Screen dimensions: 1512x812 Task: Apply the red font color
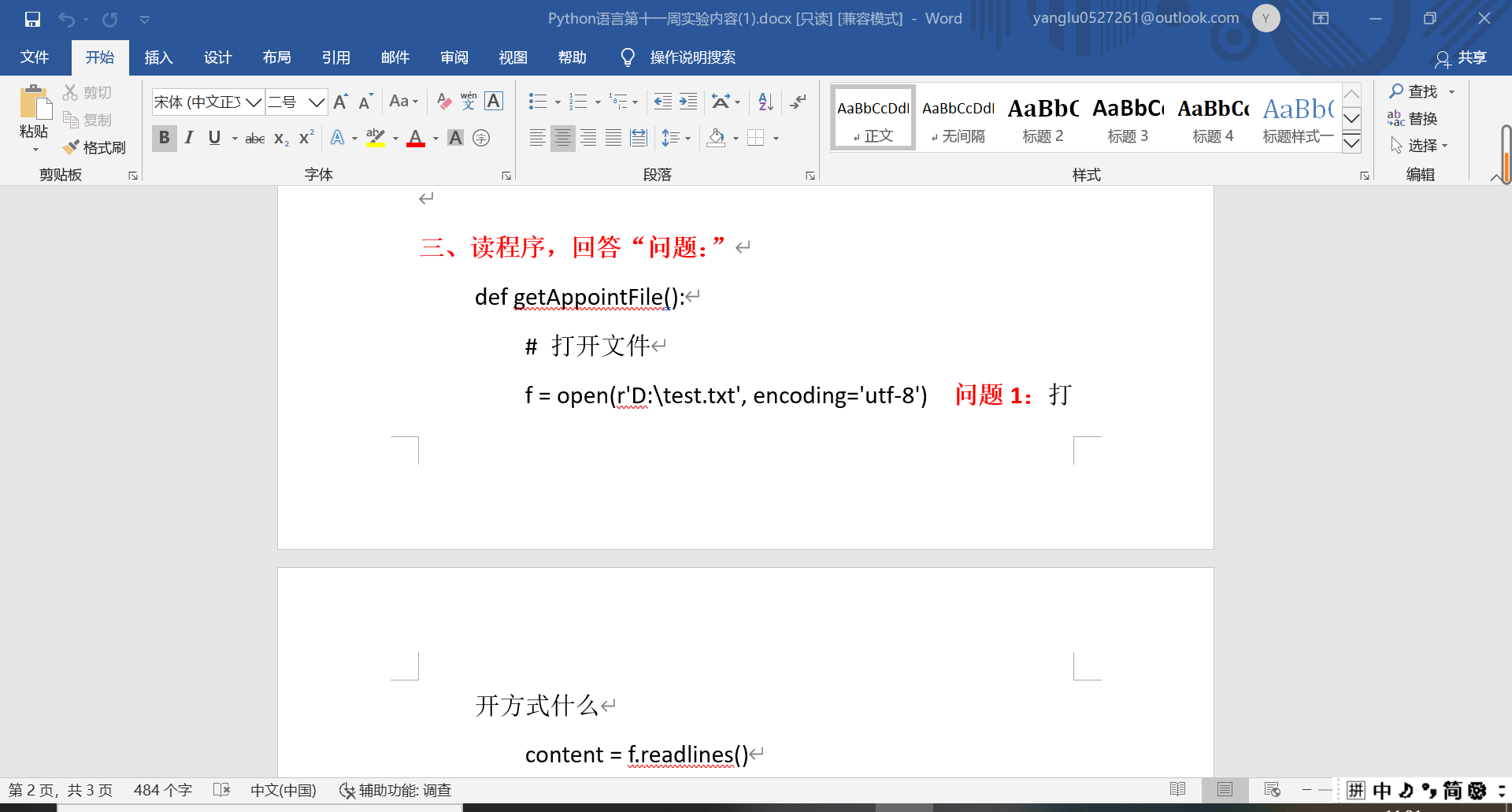click(x=416, y=138)
